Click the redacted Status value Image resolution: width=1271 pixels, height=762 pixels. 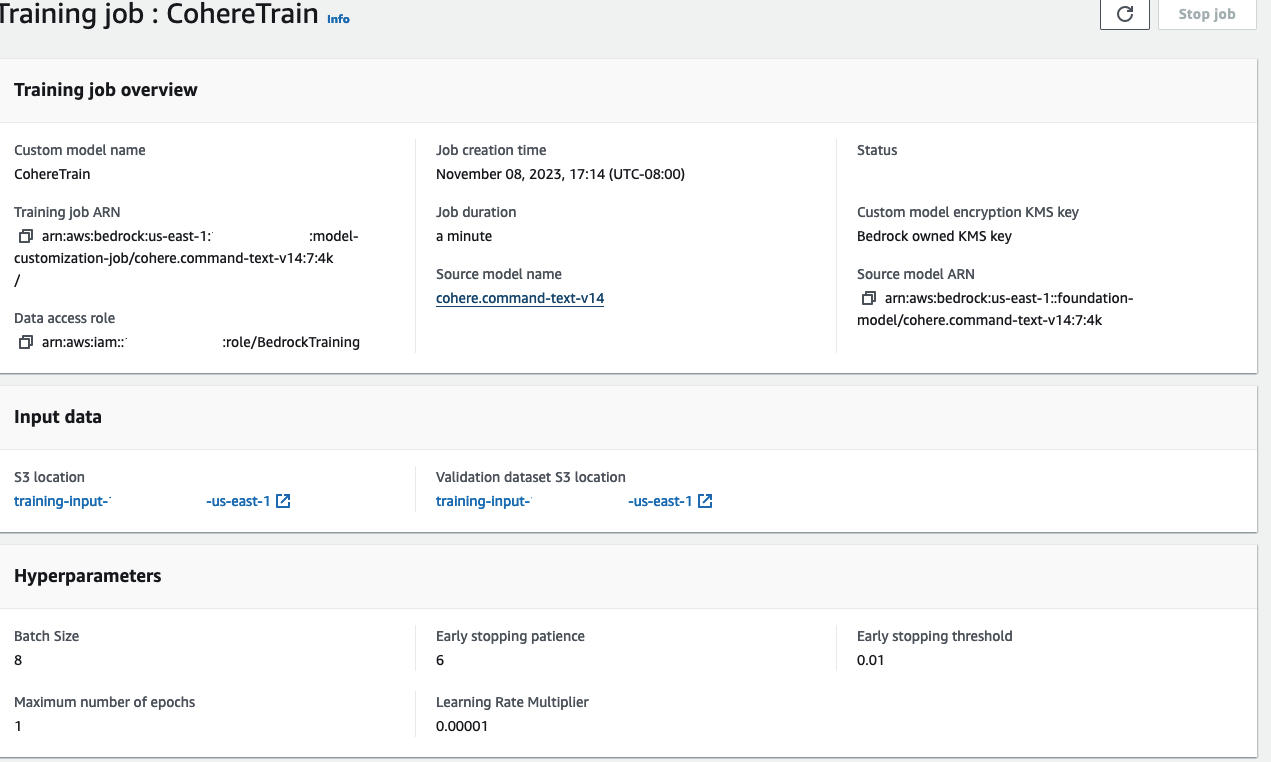(893, 172)
